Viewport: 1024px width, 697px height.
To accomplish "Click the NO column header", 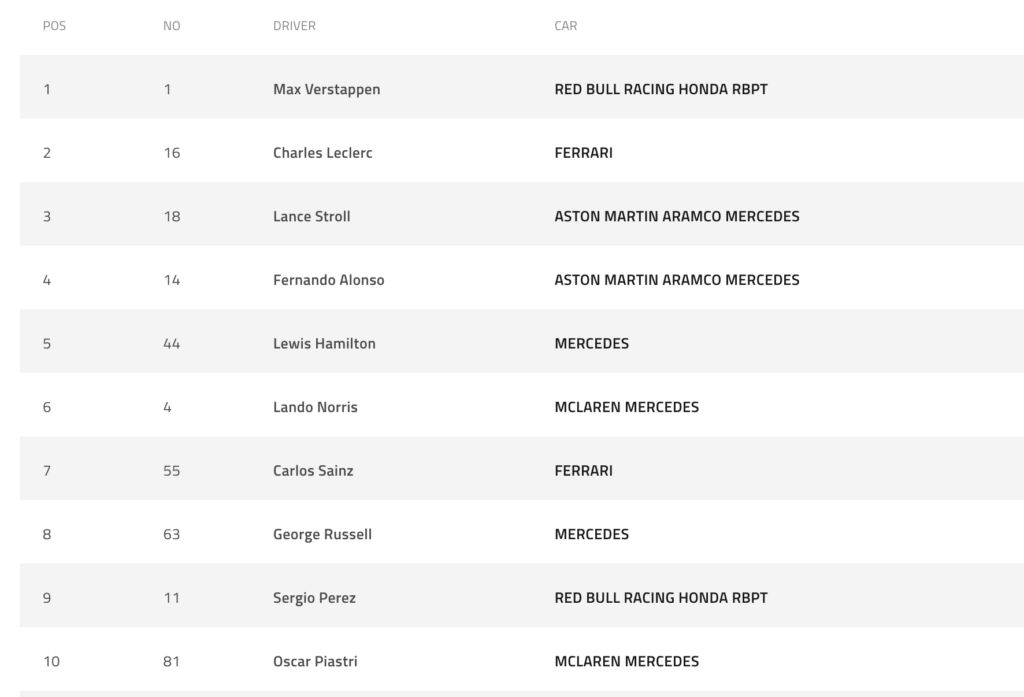I will 171,26.
